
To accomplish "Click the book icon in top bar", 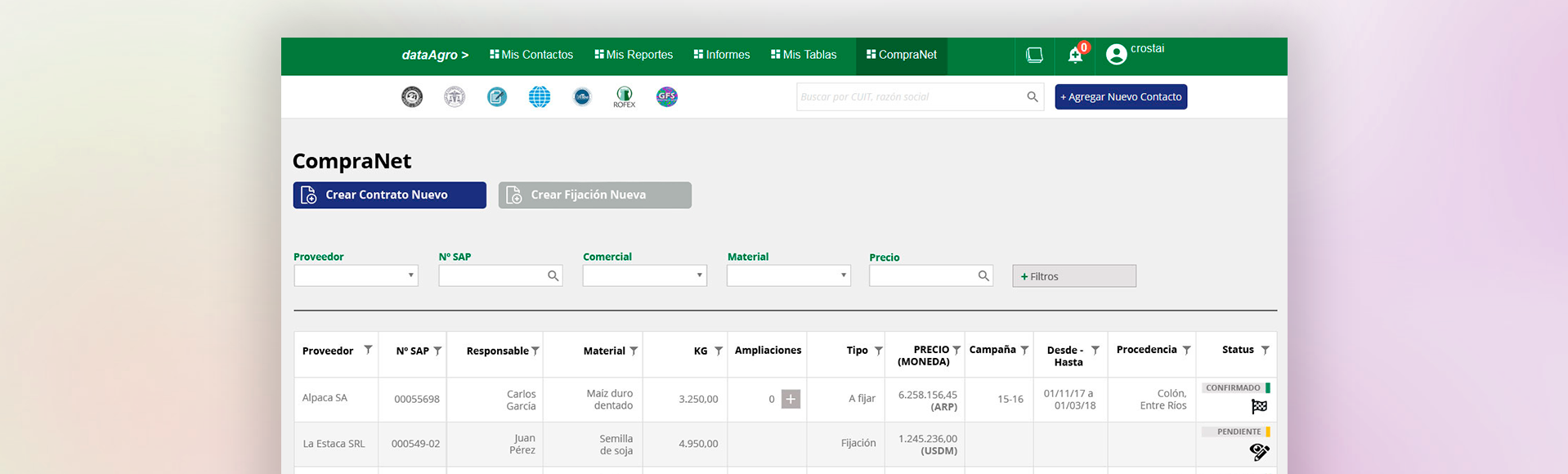I will [1034, 55].
